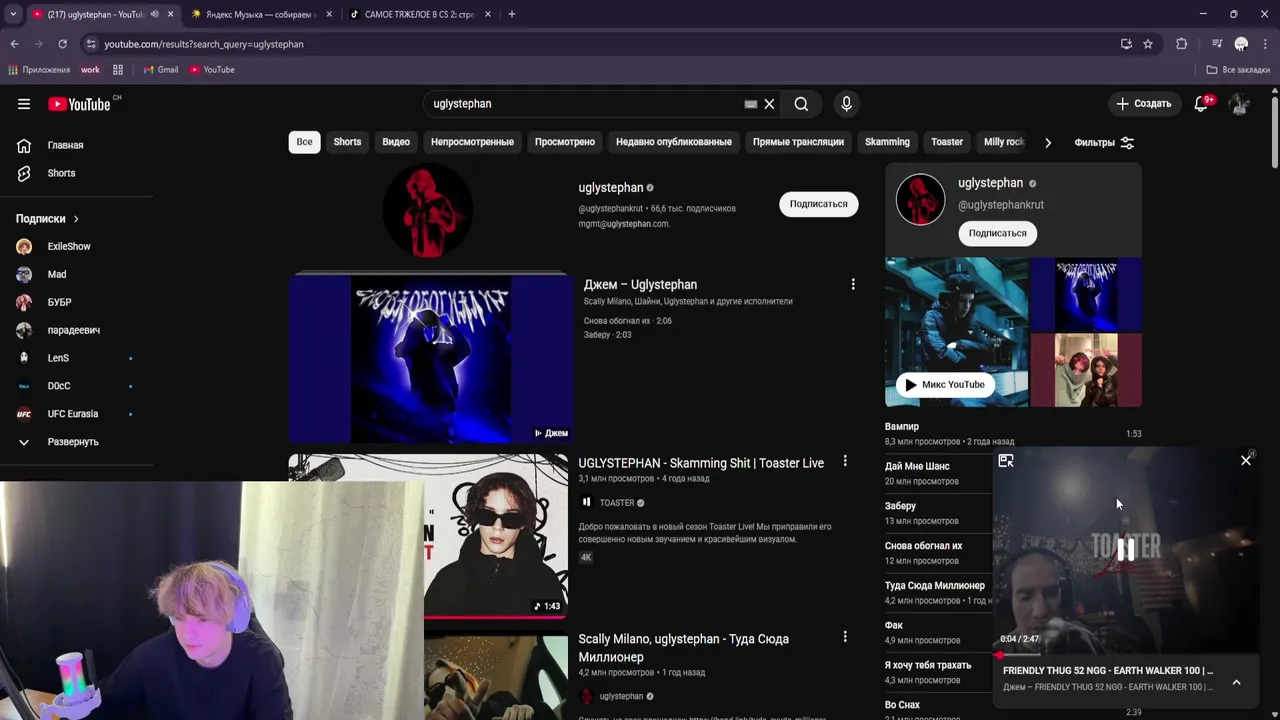Screen dimensions: 1280x720
Task: Bookmark this page with star
Action: [x=1148, y=44]
